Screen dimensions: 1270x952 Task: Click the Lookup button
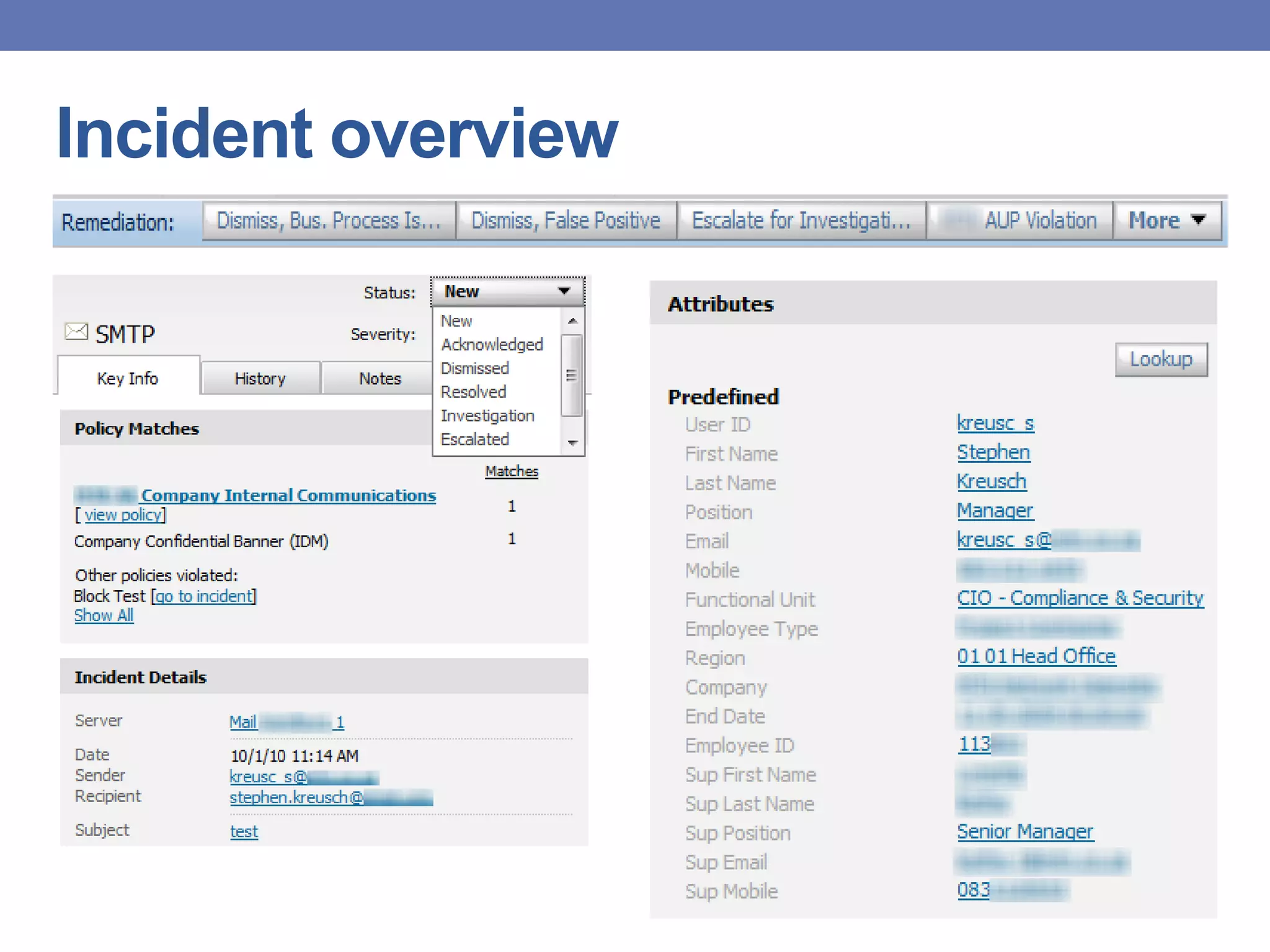pos(1161,359)
